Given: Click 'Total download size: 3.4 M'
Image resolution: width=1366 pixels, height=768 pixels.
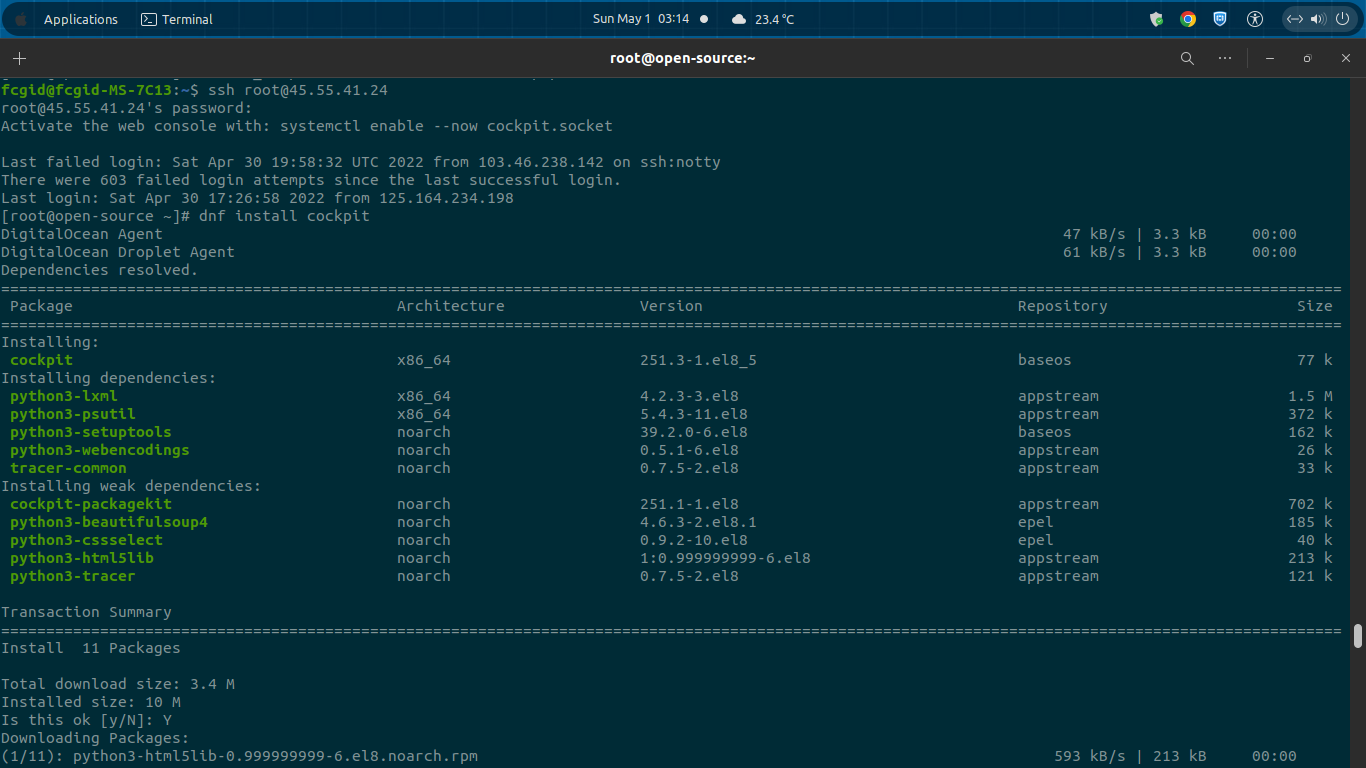Looking at the screenshot, I should pos(118,684).
